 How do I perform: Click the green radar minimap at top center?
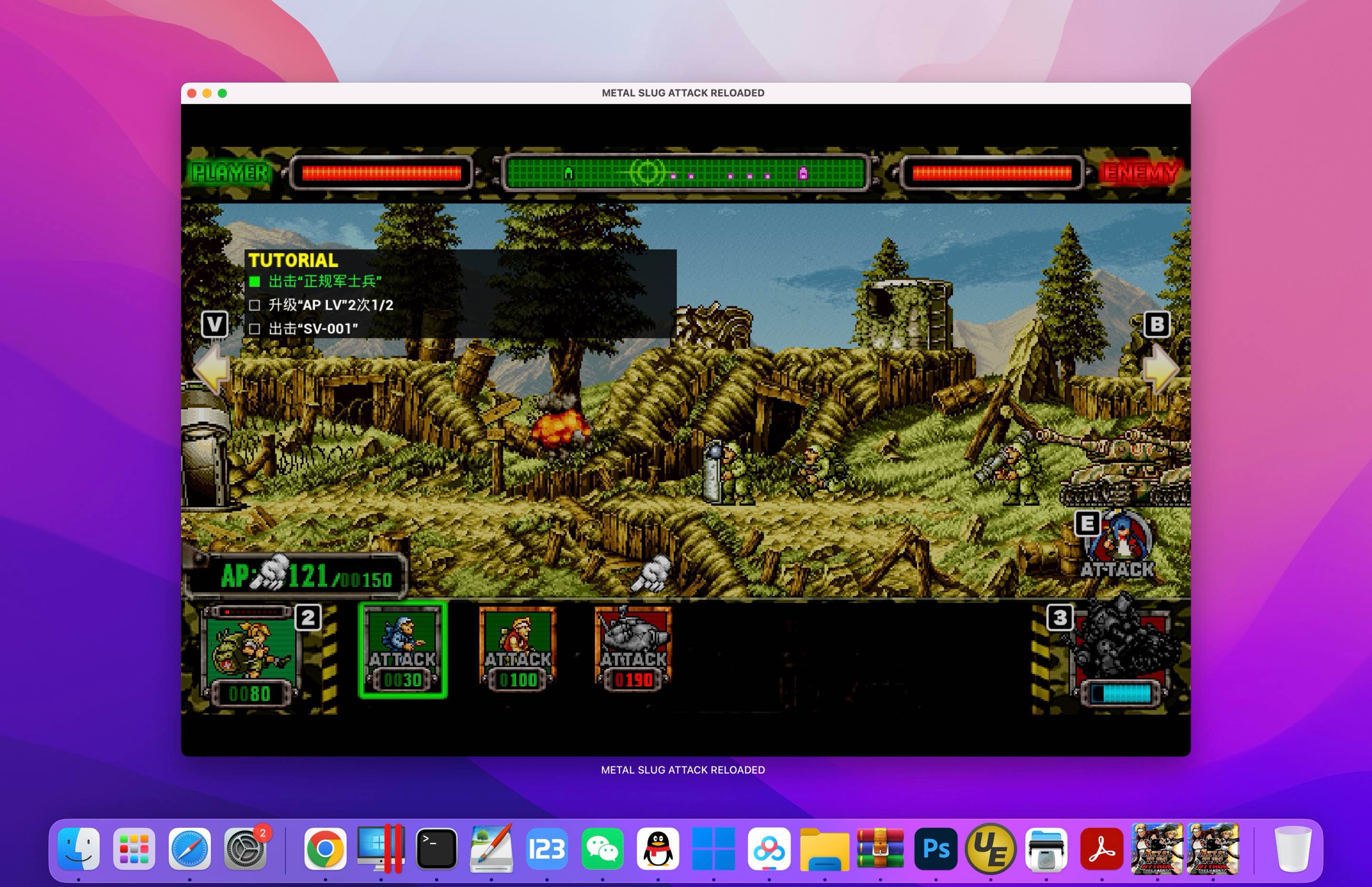coord(686,172)
